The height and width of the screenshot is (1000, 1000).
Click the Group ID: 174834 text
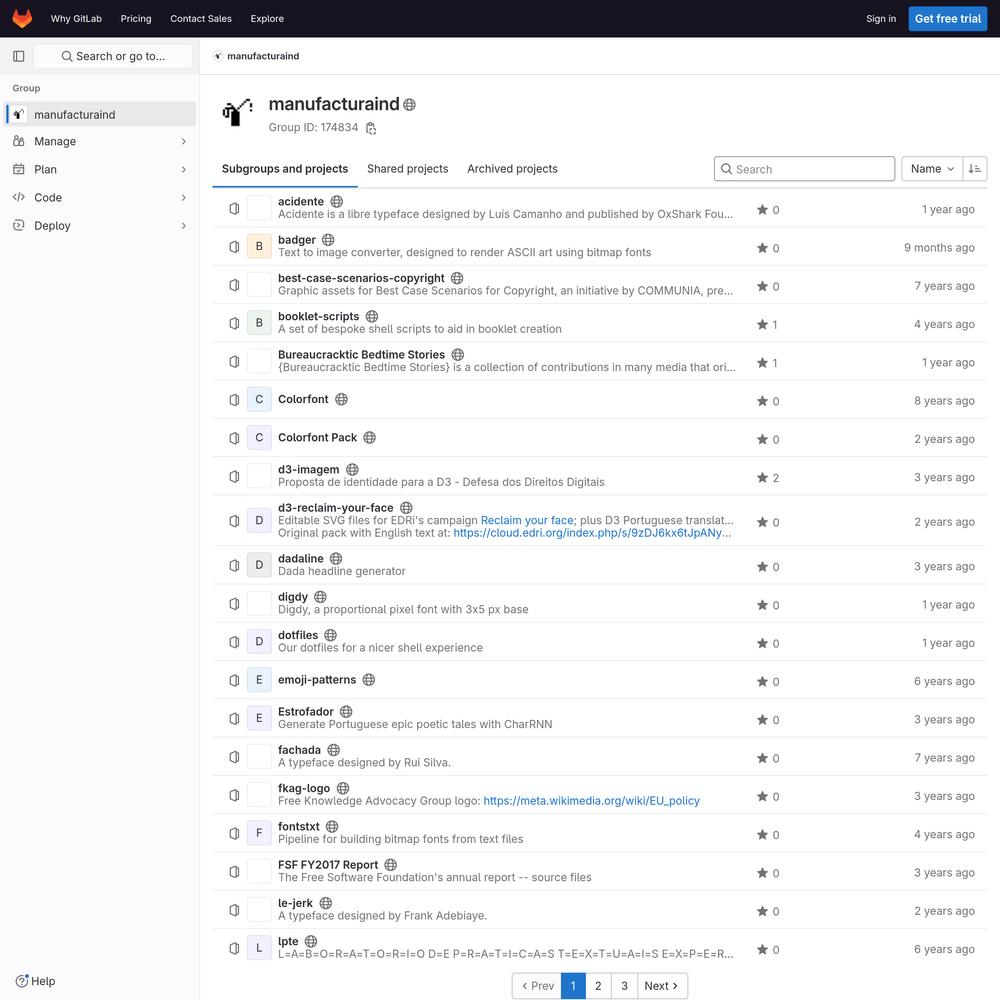pyautogui.click(x=313, y=128)
